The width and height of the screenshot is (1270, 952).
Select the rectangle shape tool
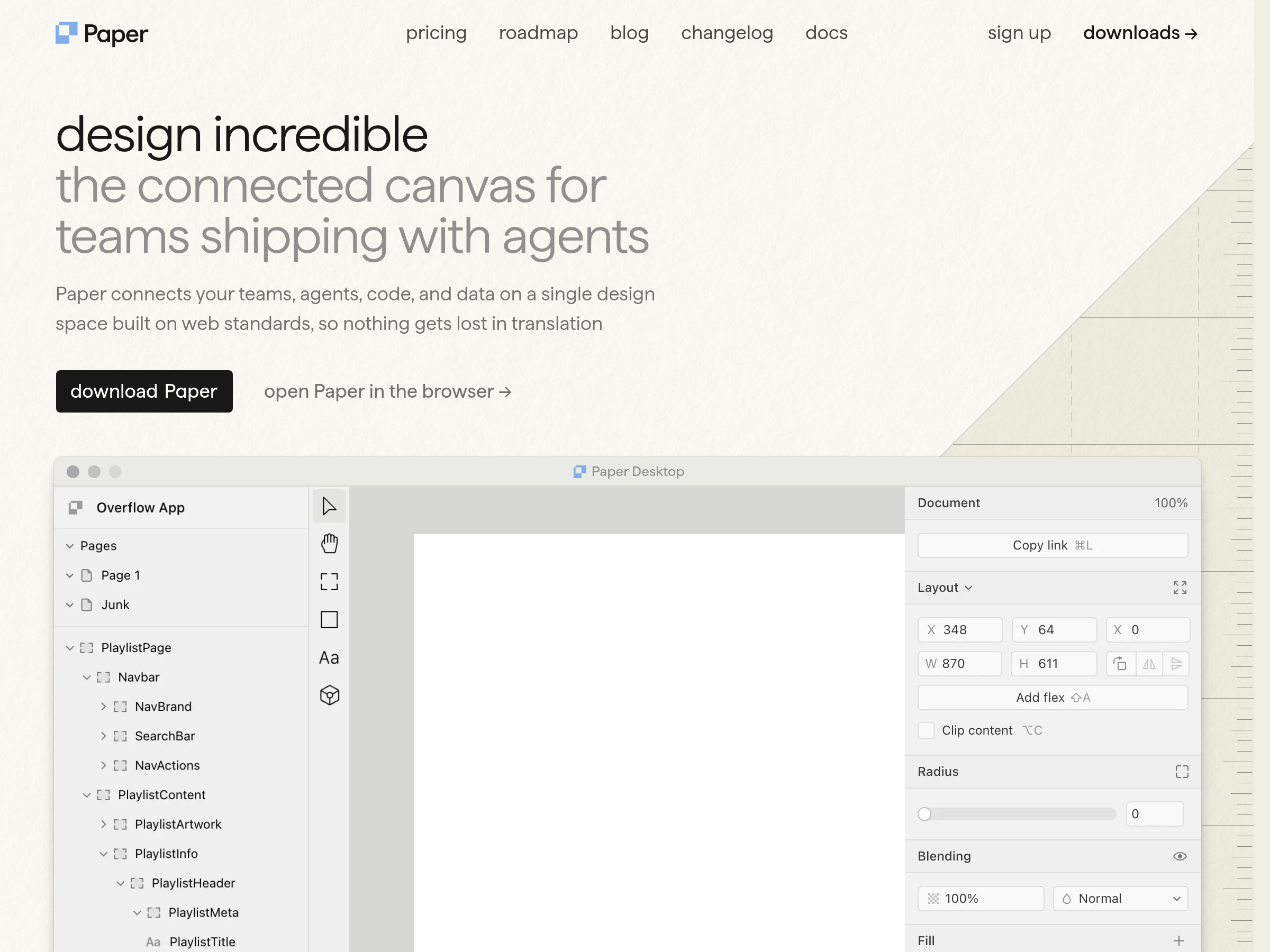(x=329, y=619)
